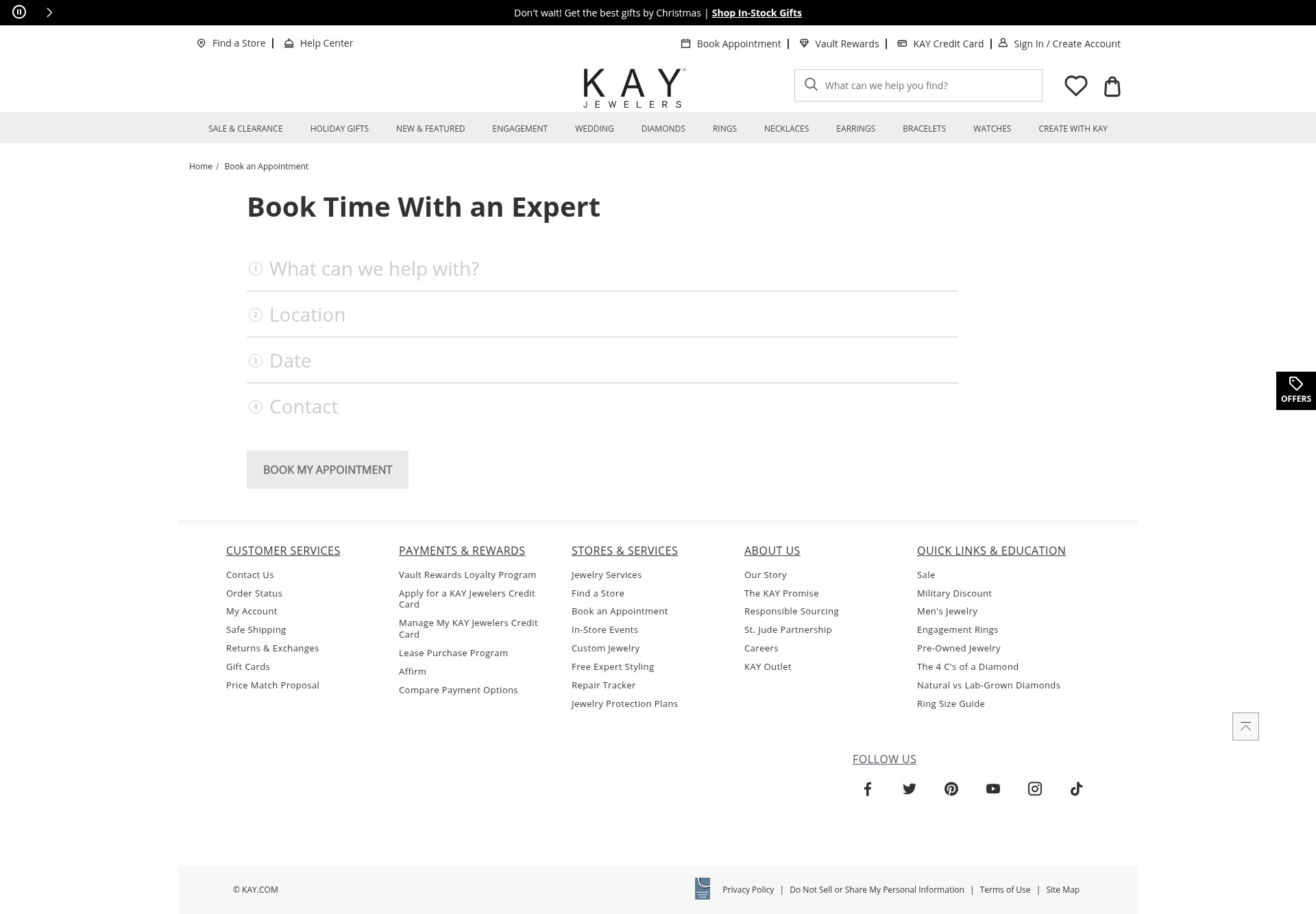
Task: Visit KAY Pinterest page
Action: pos(951,789)
